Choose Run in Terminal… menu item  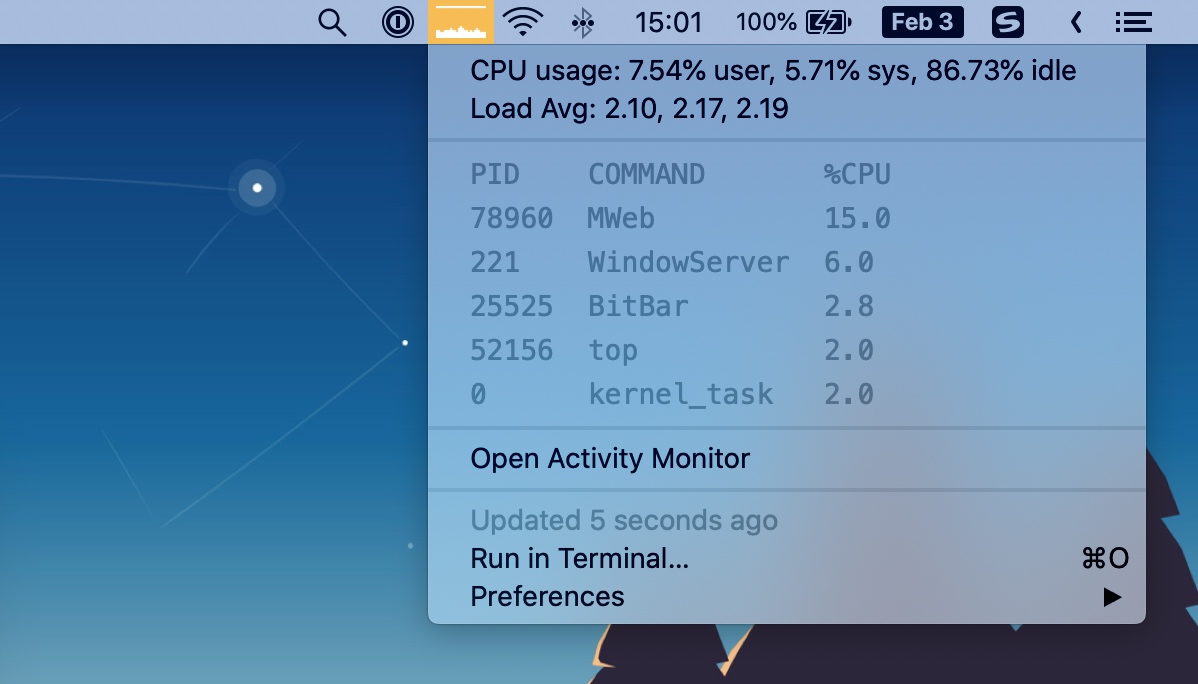click(580, 558)
